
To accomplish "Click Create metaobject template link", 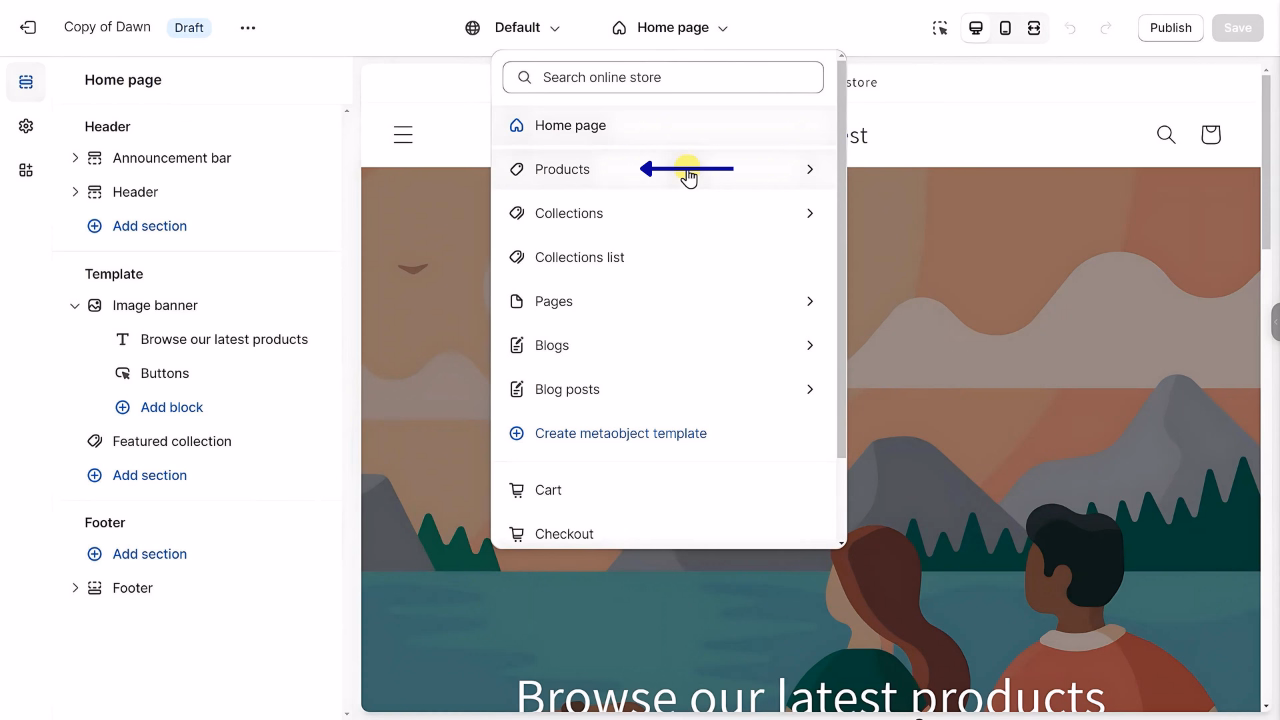I will point(621,434).
